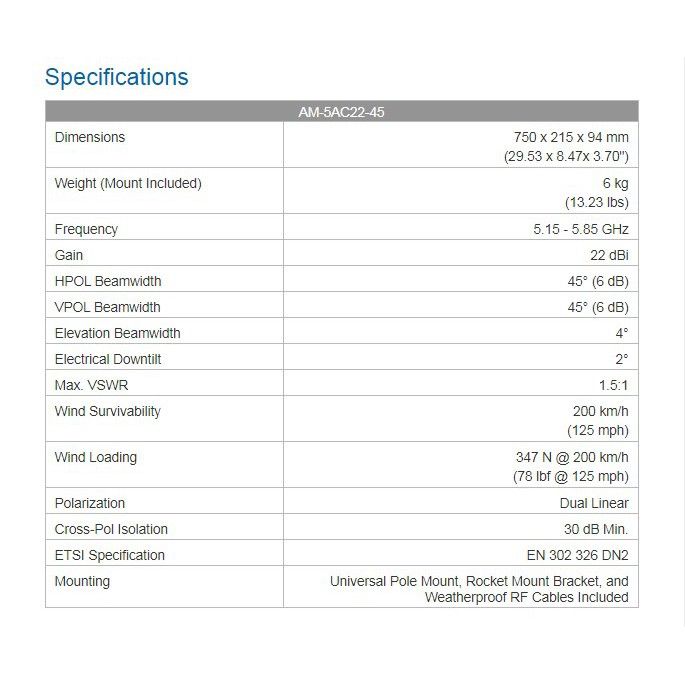This screenshot has height=685, width=685.
Task: Click the 22 dBi gain value
Action: pos(608,255)
